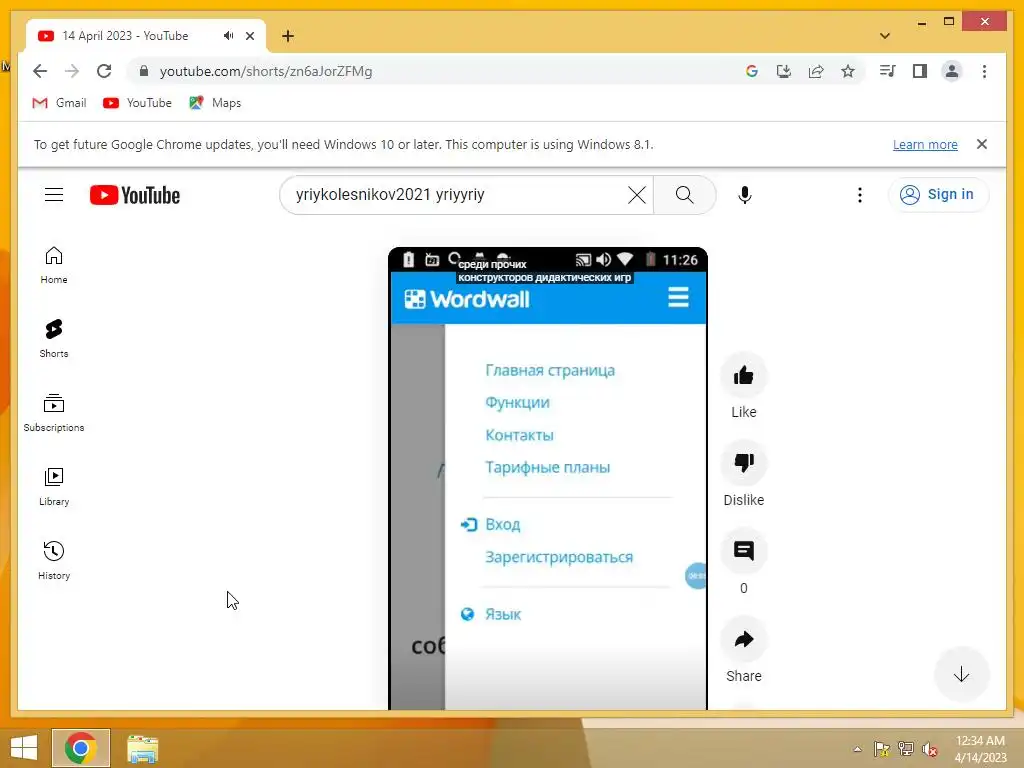Image resolution: width=1024 pixels, height=768 pixels.
Task: Click Chrome in taskbar
Action: (x=81, y=748)
